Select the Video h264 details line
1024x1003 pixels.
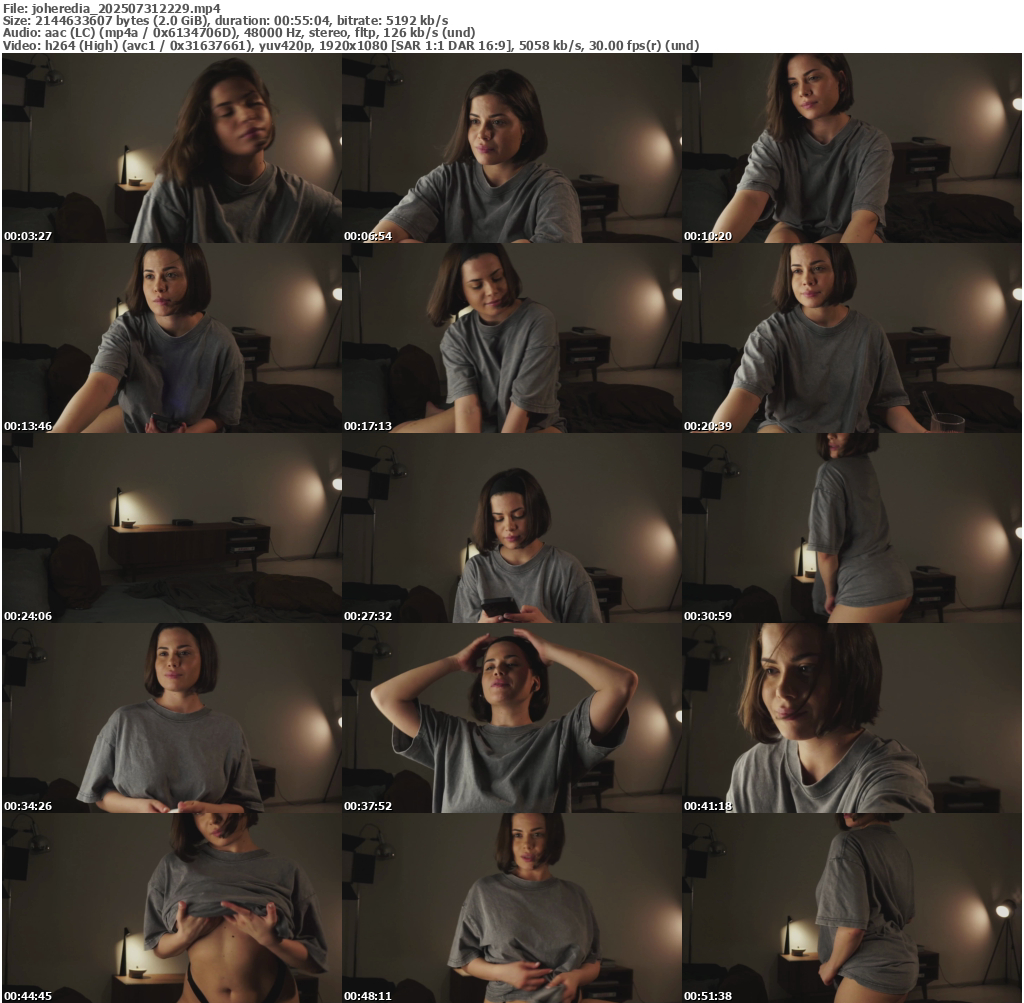(350, 45)
